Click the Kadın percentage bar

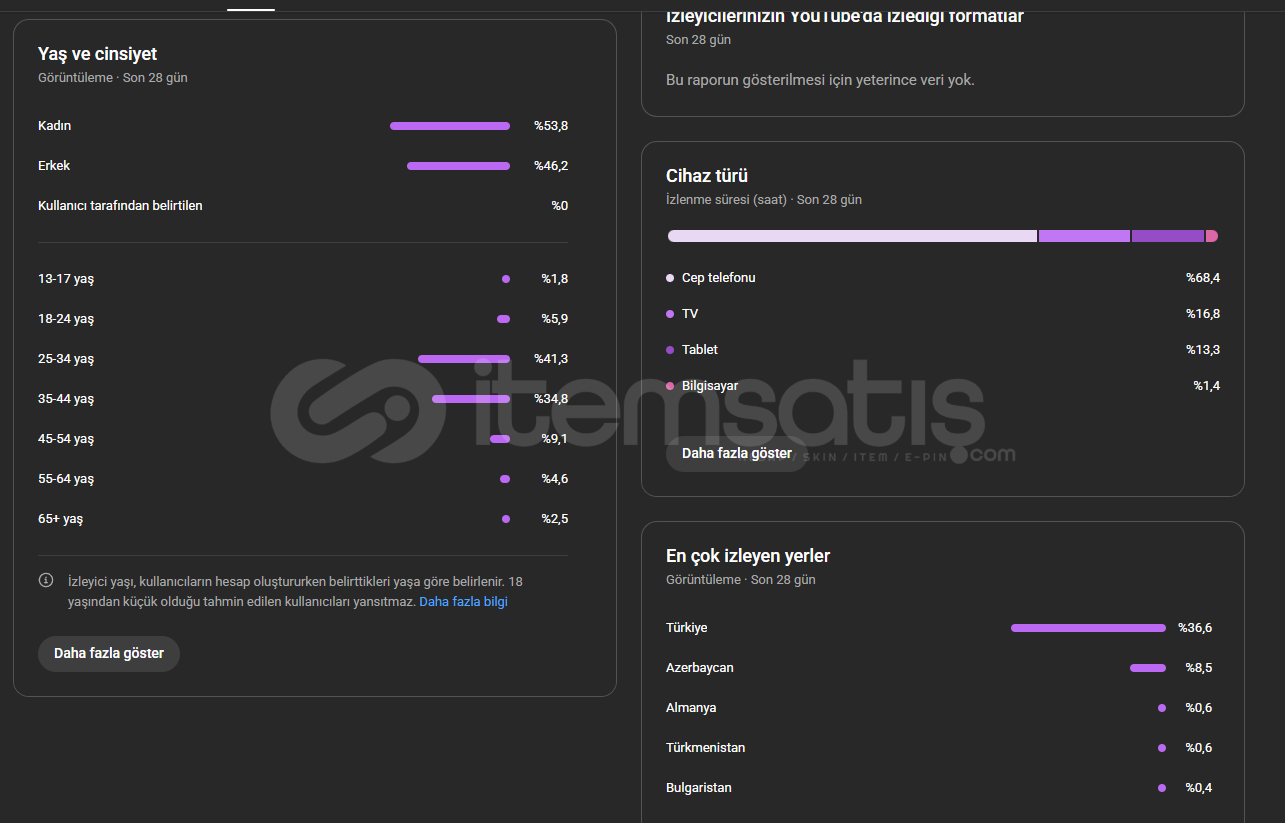coord(450,126)
